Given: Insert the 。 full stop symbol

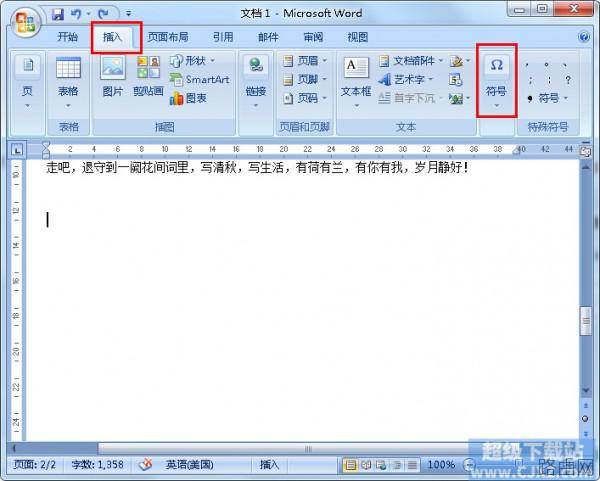Looking at the screenshot, I should tap(547, 64).
